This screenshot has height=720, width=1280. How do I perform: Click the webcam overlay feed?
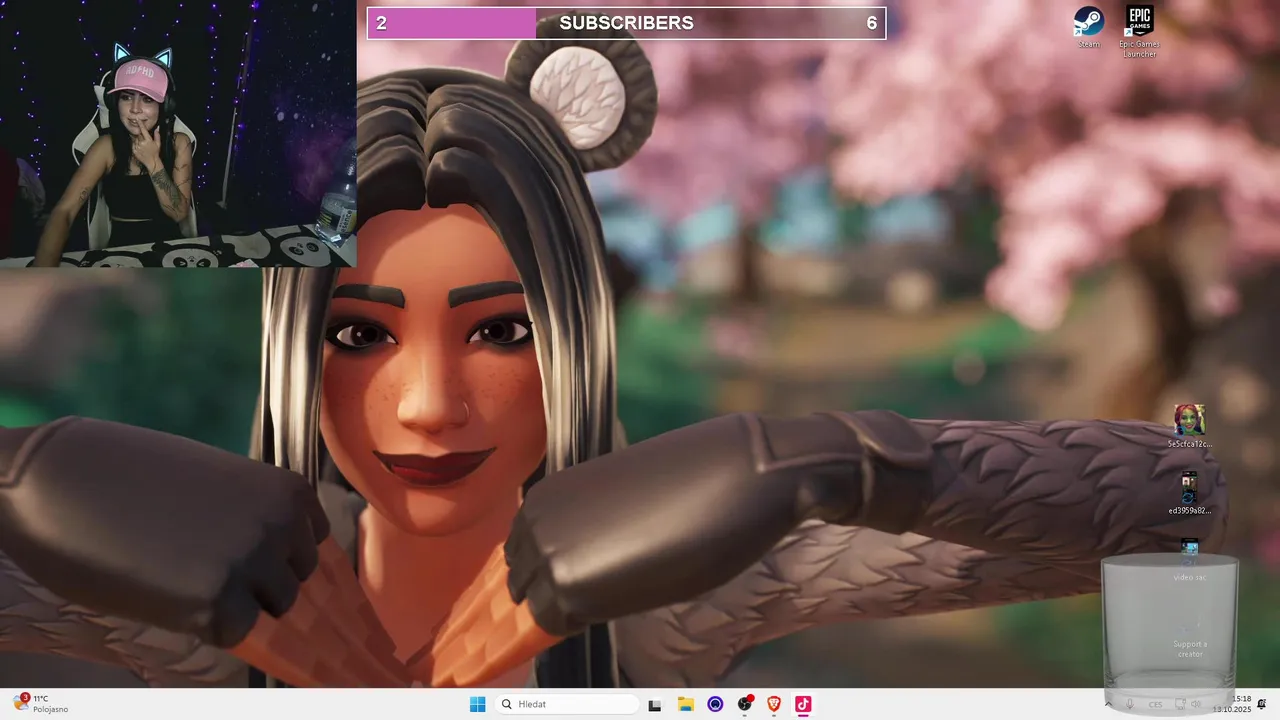coord(178,134)
